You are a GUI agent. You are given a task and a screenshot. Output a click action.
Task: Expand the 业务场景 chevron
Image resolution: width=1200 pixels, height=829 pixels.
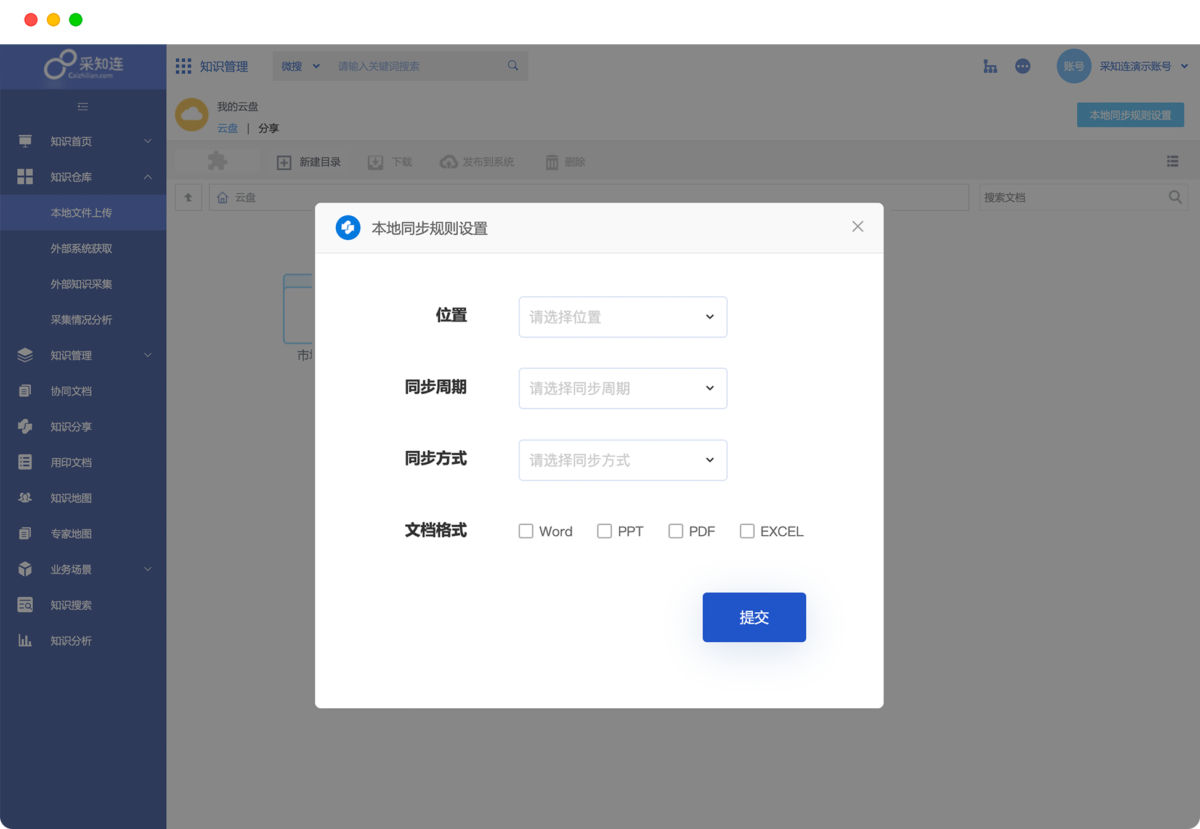point(148,569)
